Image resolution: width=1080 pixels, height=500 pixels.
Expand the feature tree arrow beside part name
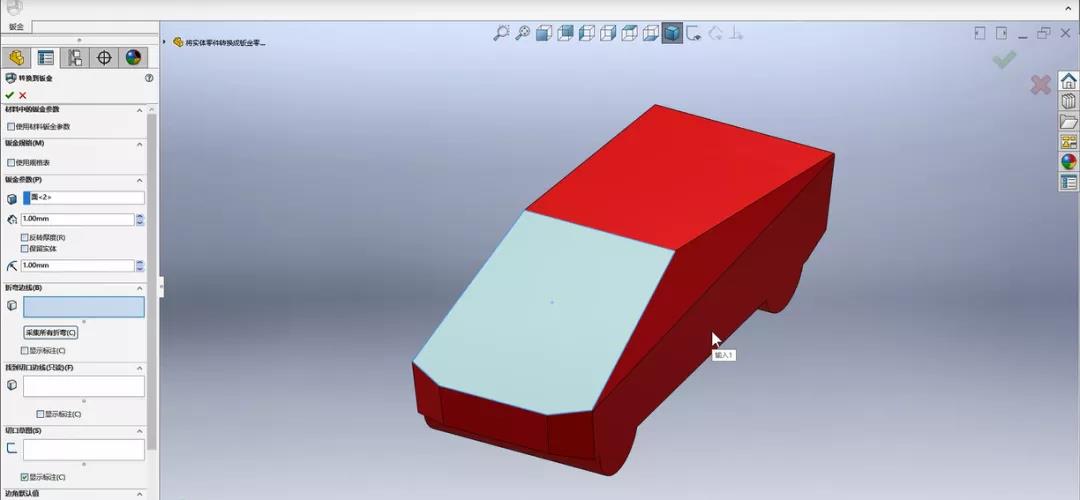pyautogui.click(x=164, y=42)
